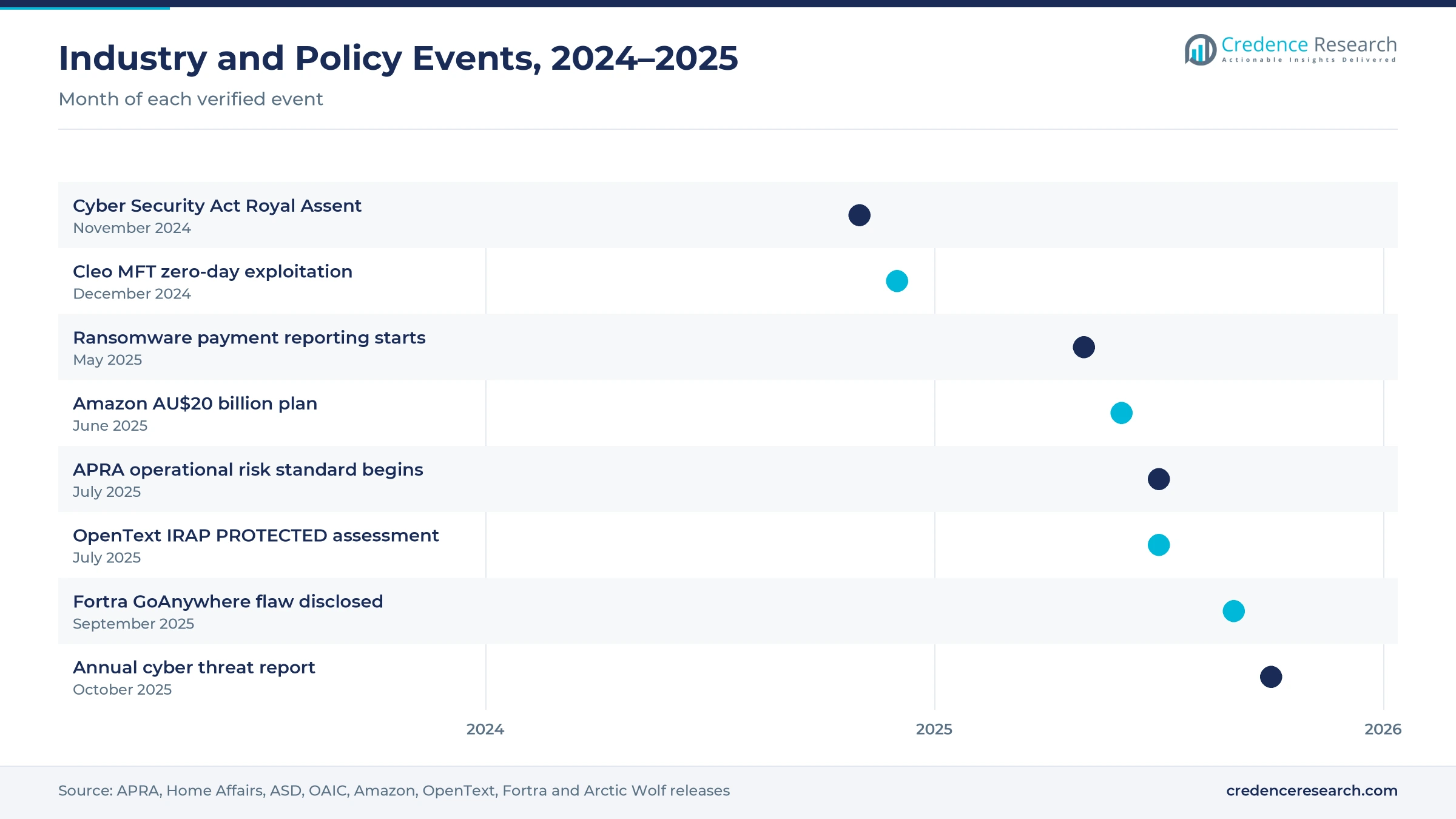Select the APRA operational risk standard dot
Screen dimensions: 1456x819
(1159, 479)
